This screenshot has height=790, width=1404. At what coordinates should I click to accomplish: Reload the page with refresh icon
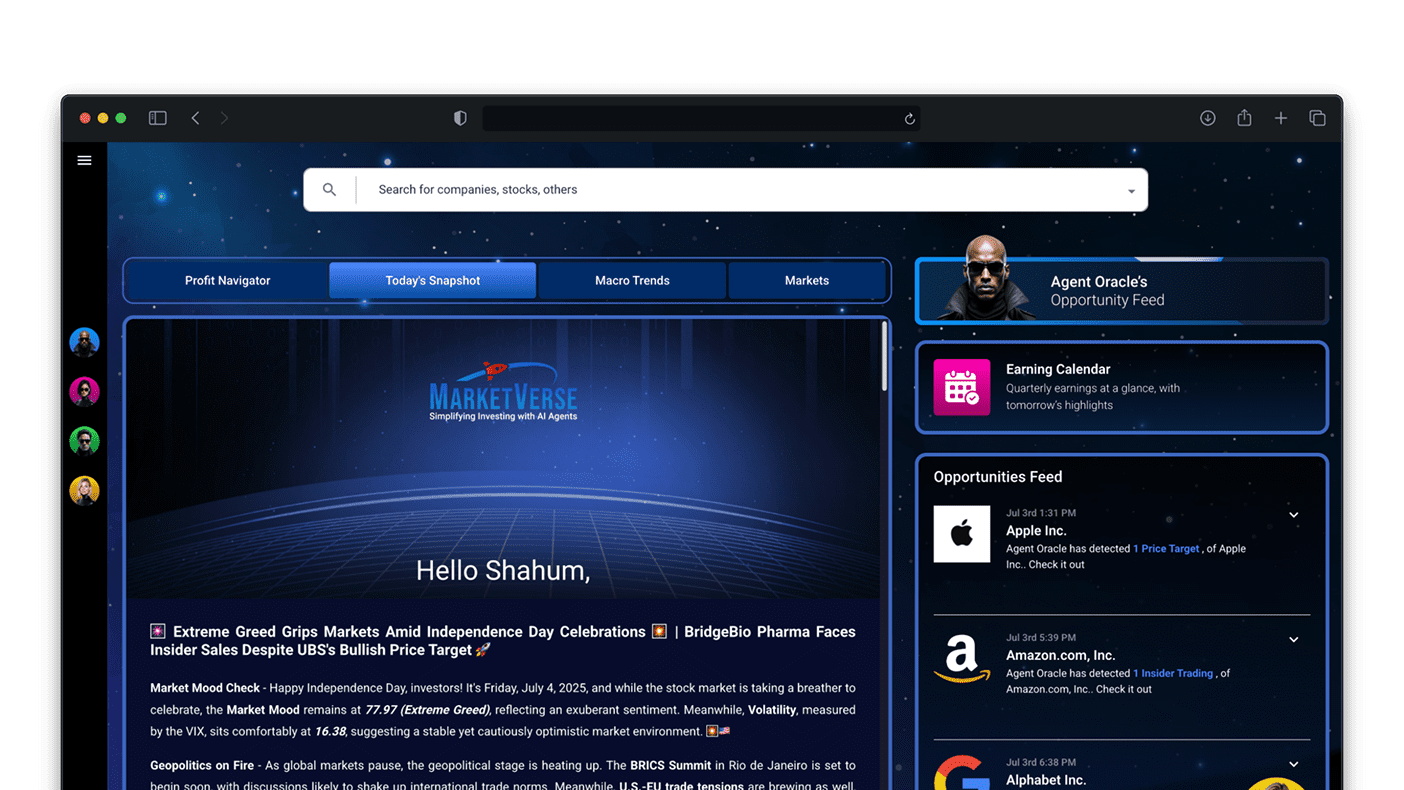coord(909,118)
